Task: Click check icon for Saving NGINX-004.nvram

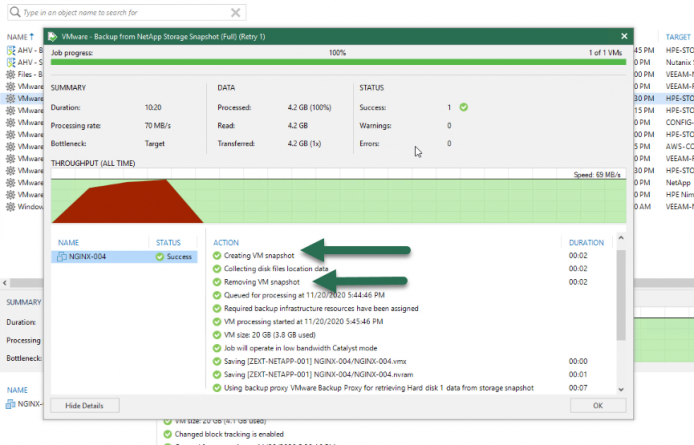Action: click(x=217, y=375)
